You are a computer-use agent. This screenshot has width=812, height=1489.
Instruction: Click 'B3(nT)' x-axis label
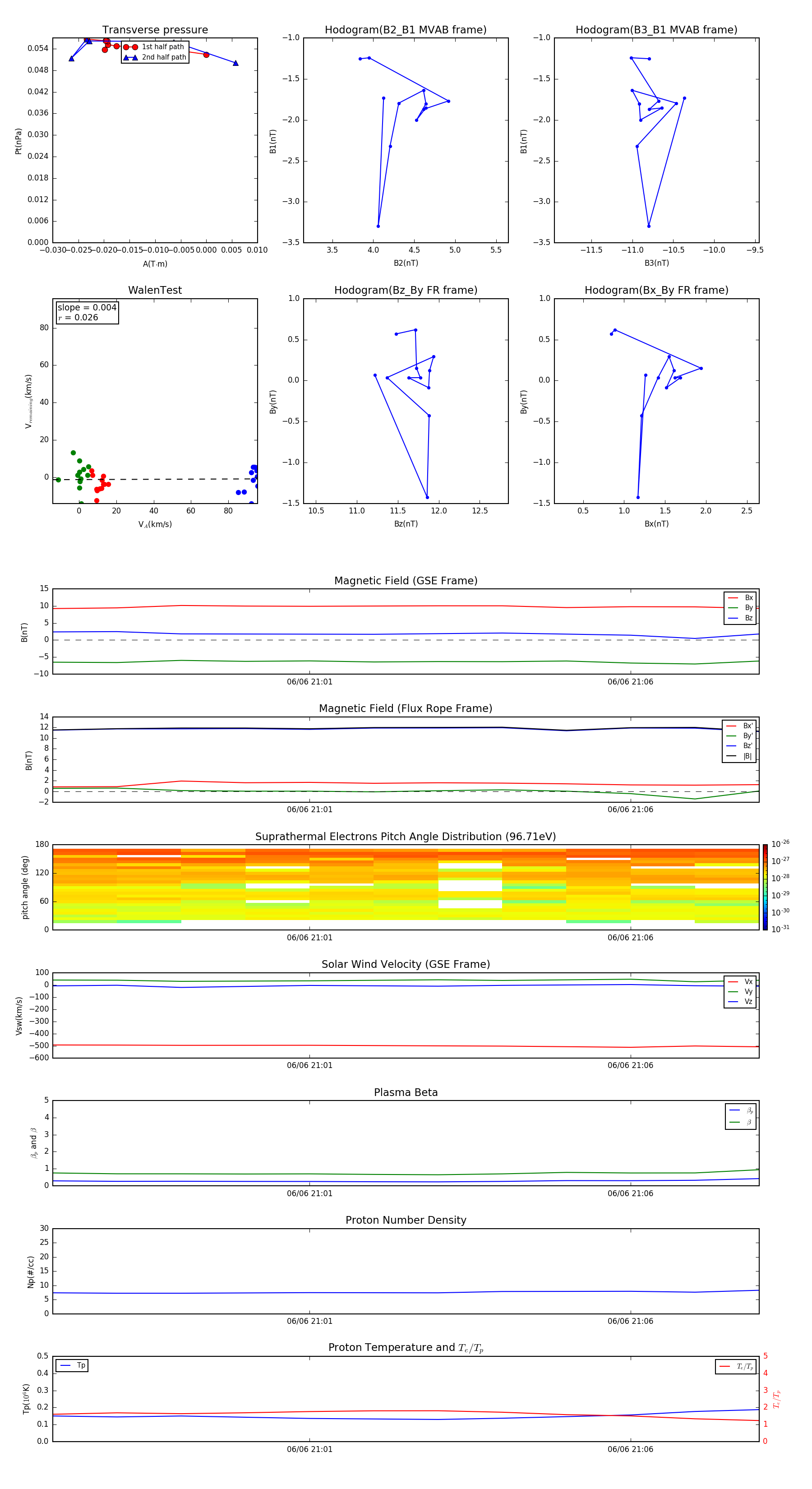(656, 263)
